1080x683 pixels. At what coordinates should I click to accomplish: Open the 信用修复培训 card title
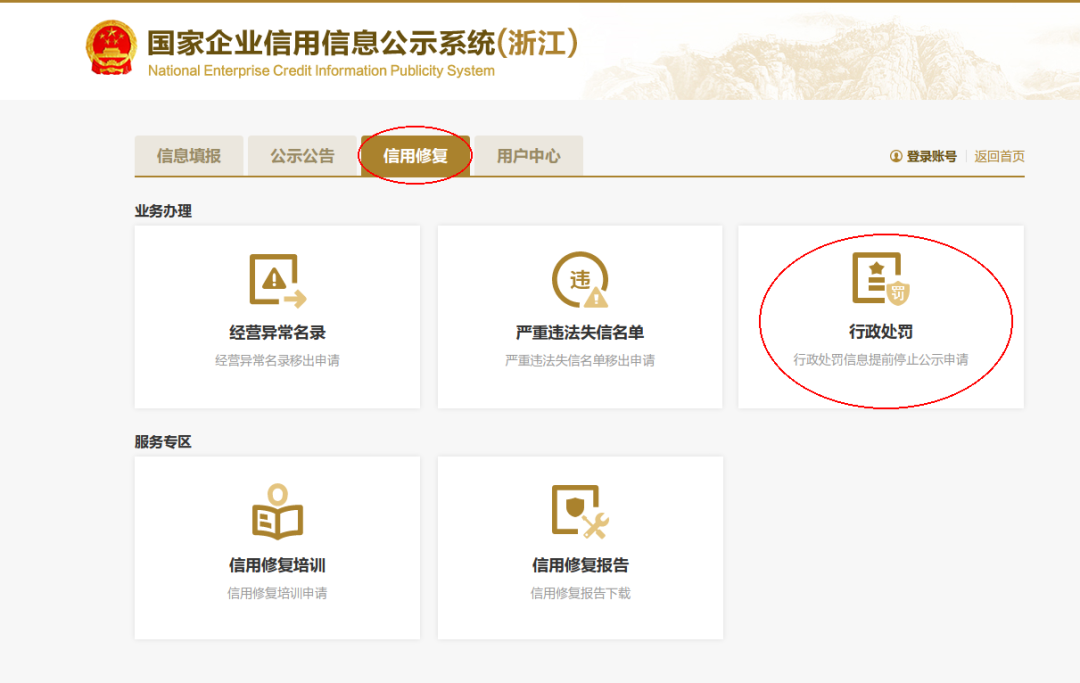(x=277, y=565)
